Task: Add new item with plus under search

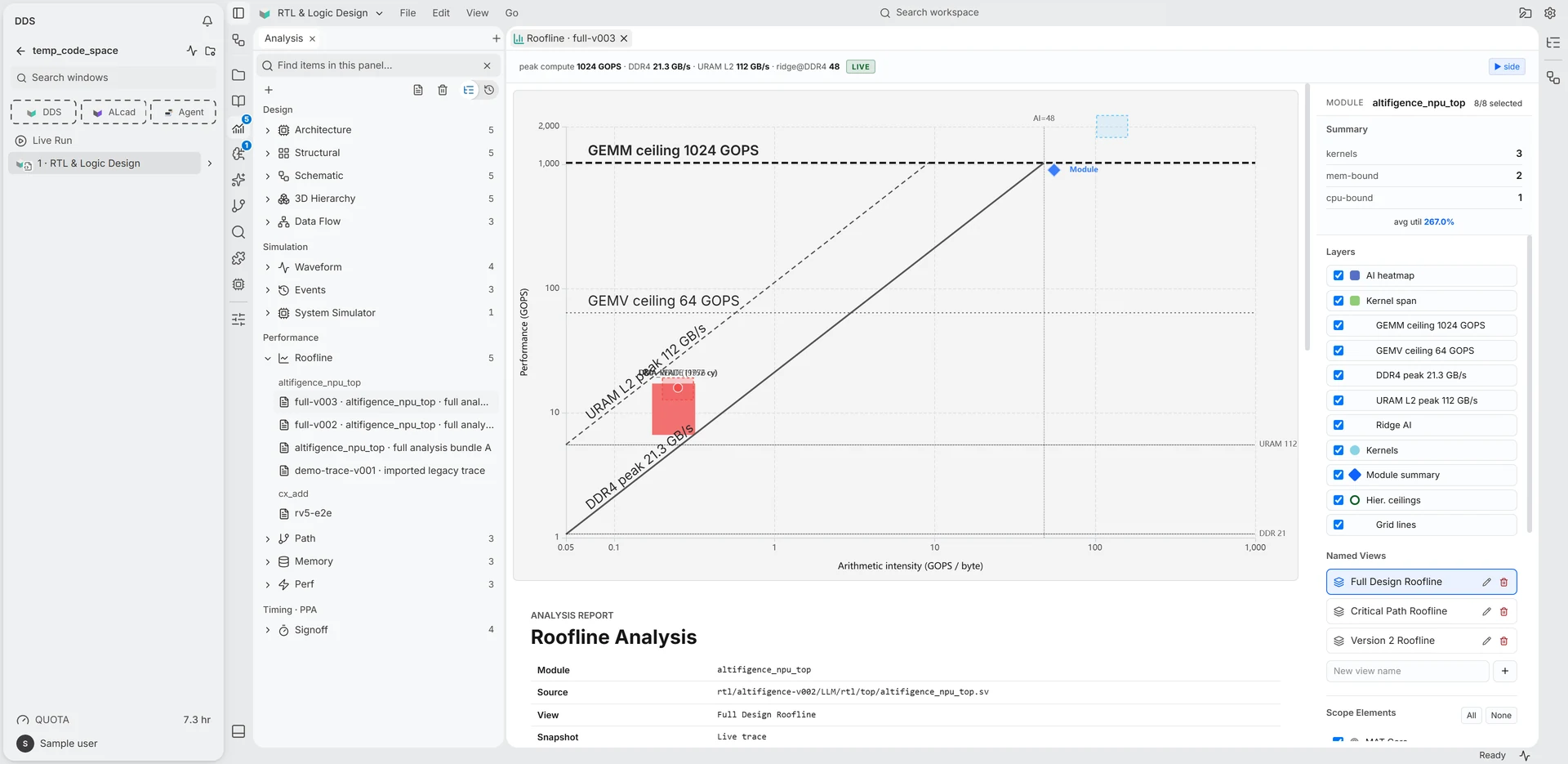Action: pos(269,90)
